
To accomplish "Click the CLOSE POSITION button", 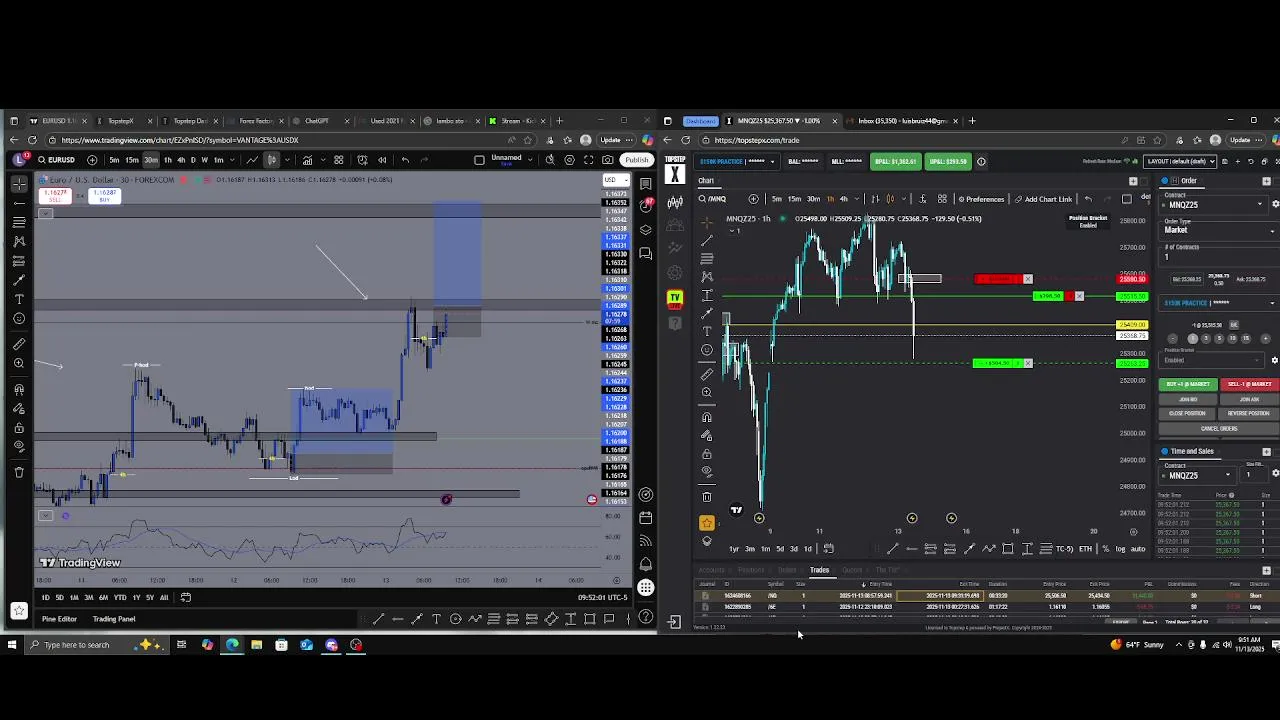I will click(1188, 414).
